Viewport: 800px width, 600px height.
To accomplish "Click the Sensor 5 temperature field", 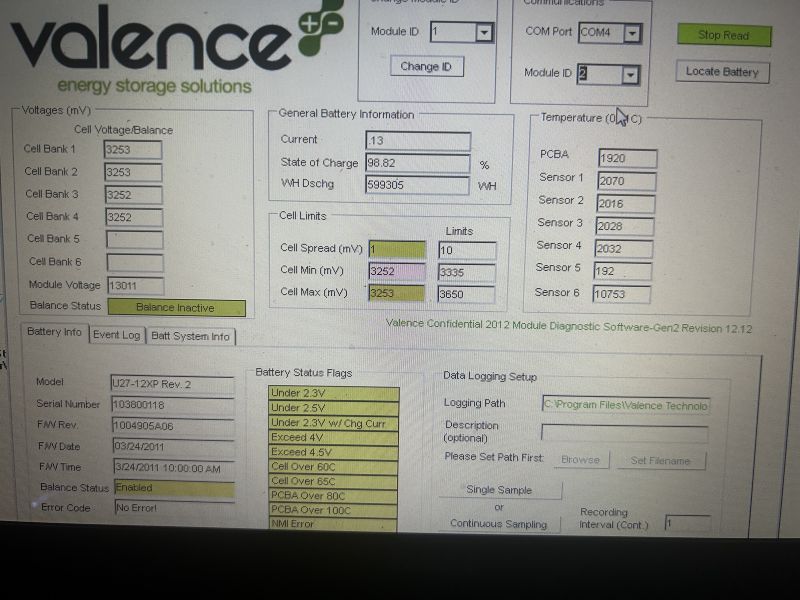I will (x=622, y=271).
